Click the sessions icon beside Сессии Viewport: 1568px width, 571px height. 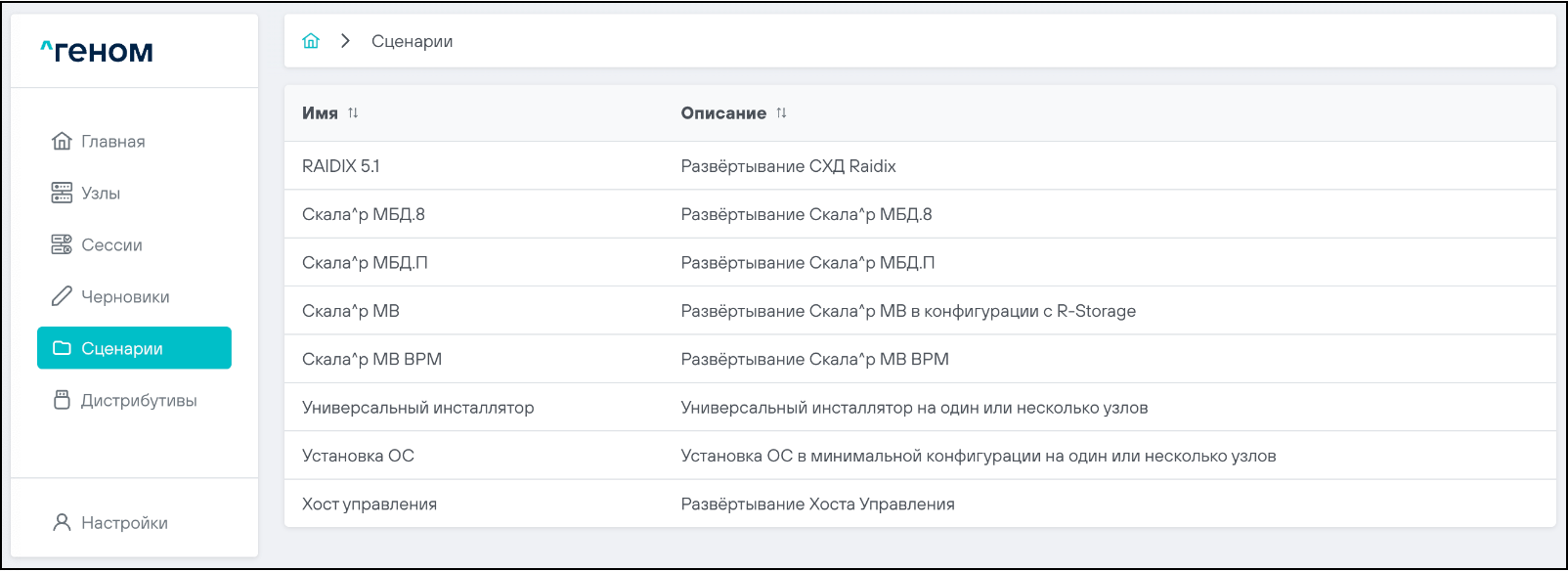62,244
